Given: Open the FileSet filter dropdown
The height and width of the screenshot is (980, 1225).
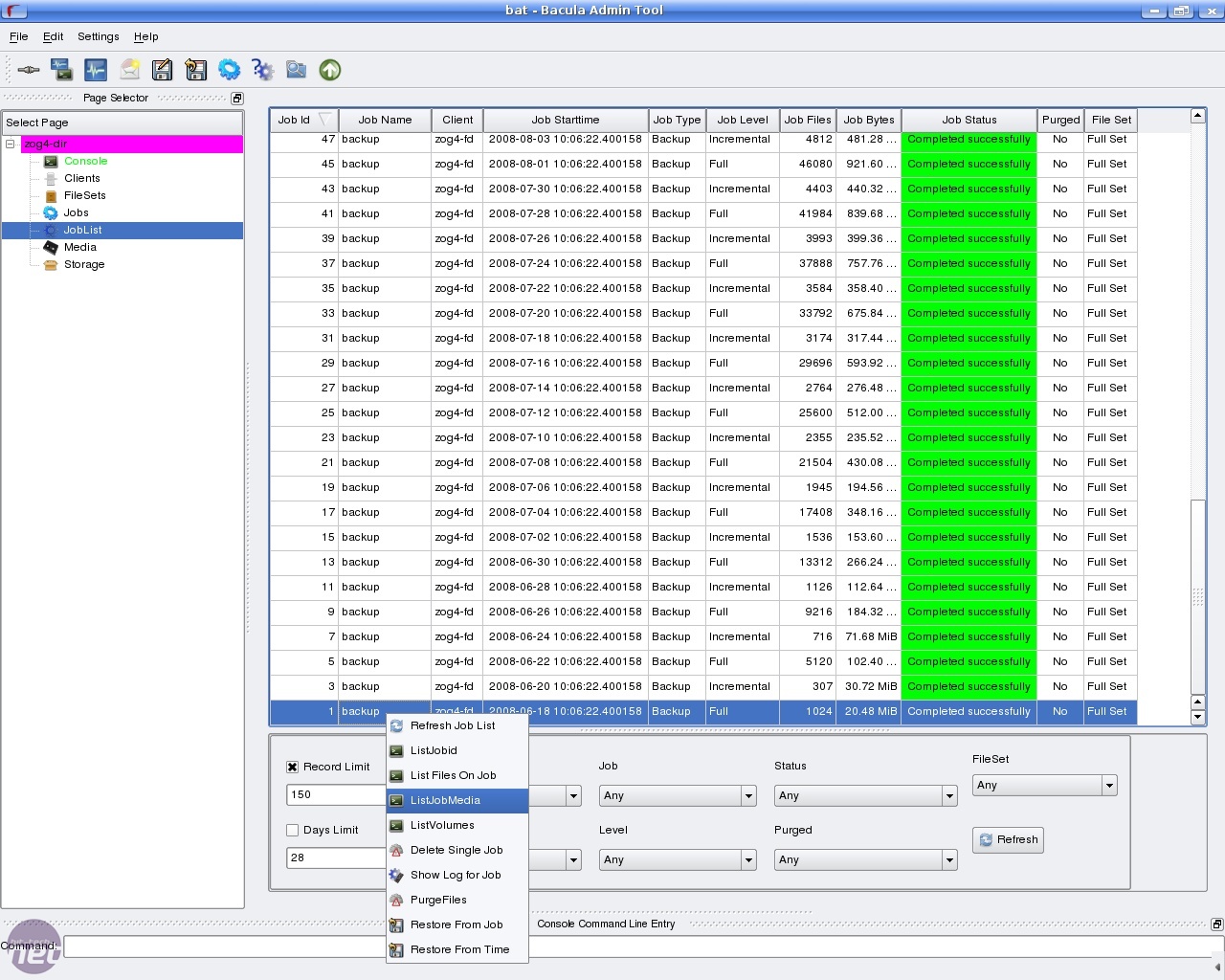Looking at the screenshot, I should point(1045,785).
